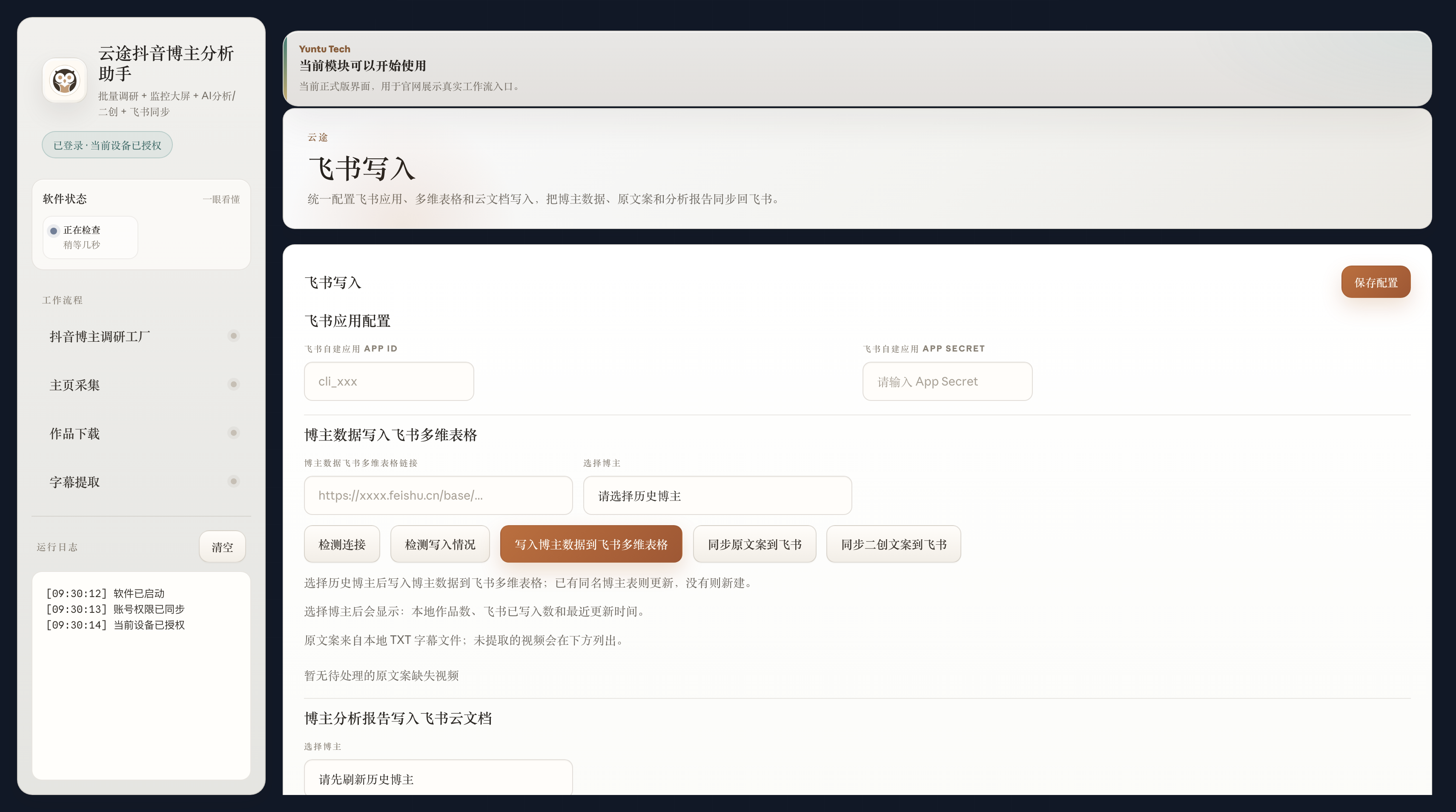Click the 暂无待处理的原文案缺失视频 text
This screenshot has height=812, width=1456.
381,676
